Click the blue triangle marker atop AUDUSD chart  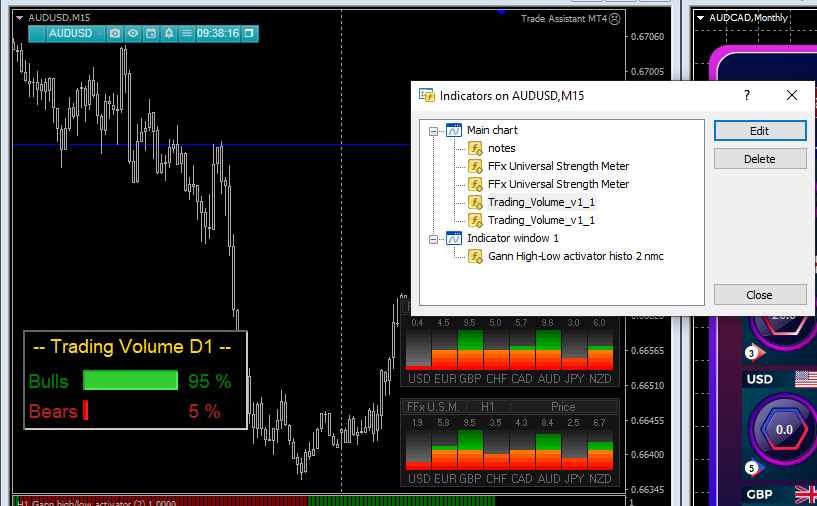(x=501, y=12)
